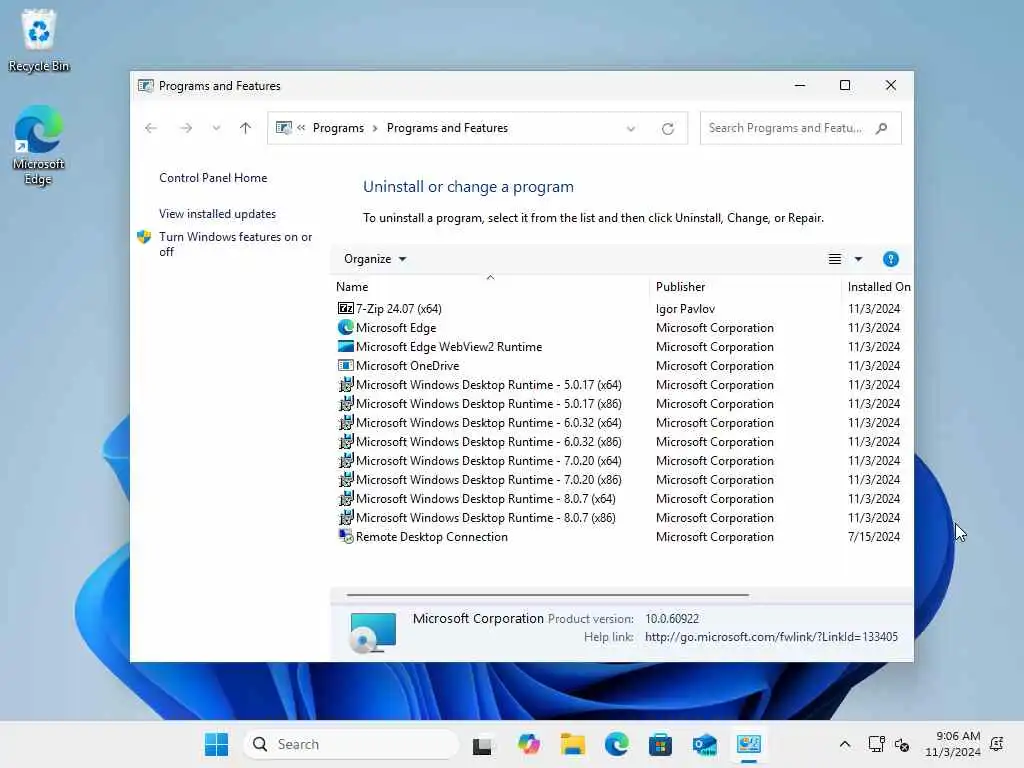Show hidden icons tray chevron
Screen dimensions: 1024x768
point(844,744)
